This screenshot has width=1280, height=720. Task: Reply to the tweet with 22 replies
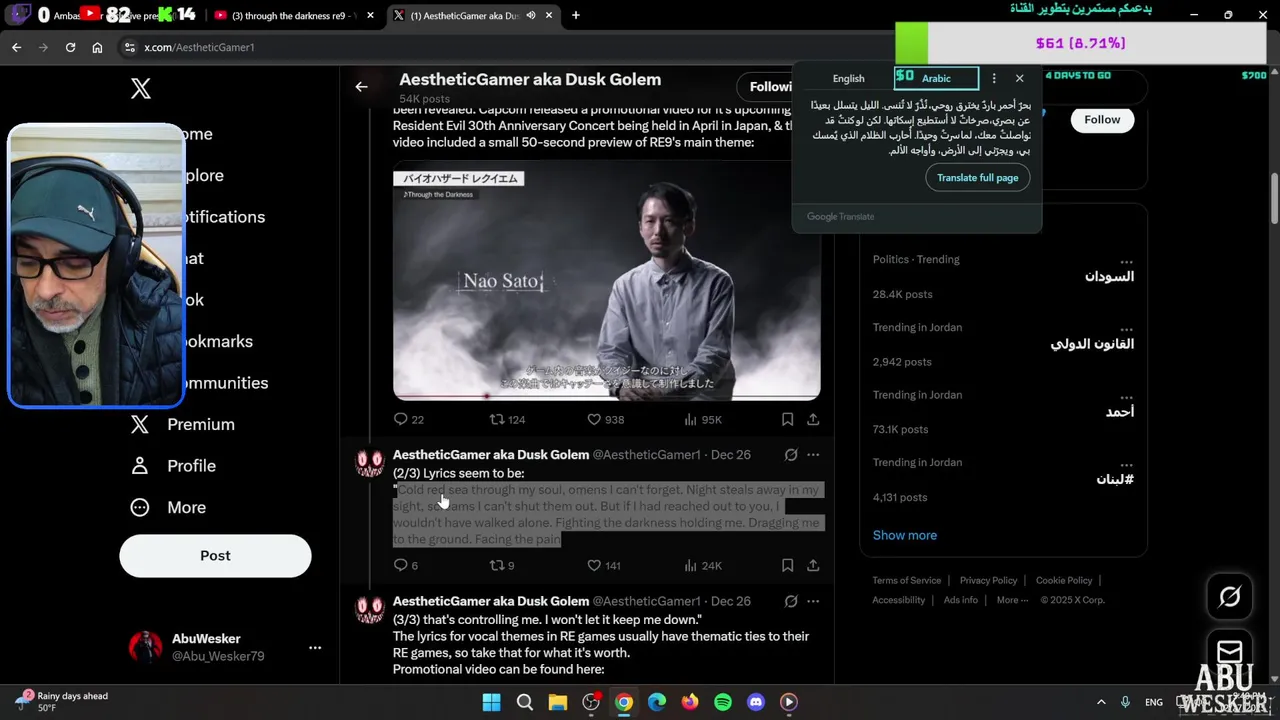tap(400, 419)
